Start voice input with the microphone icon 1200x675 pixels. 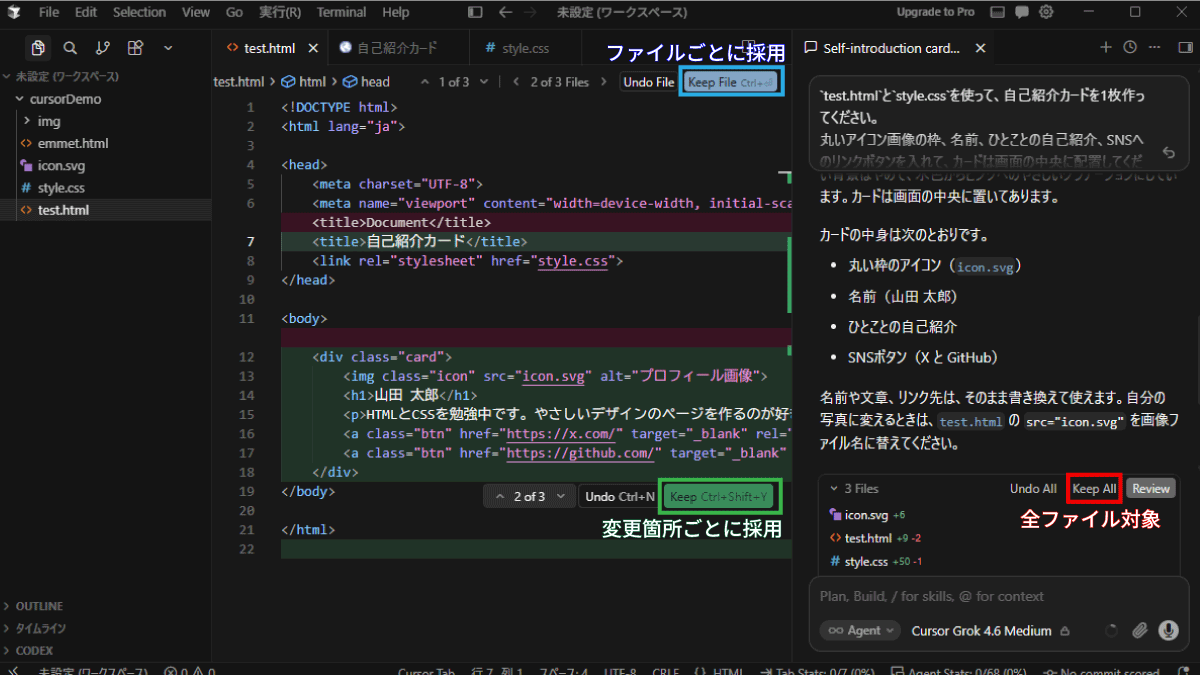point(1167,631)
